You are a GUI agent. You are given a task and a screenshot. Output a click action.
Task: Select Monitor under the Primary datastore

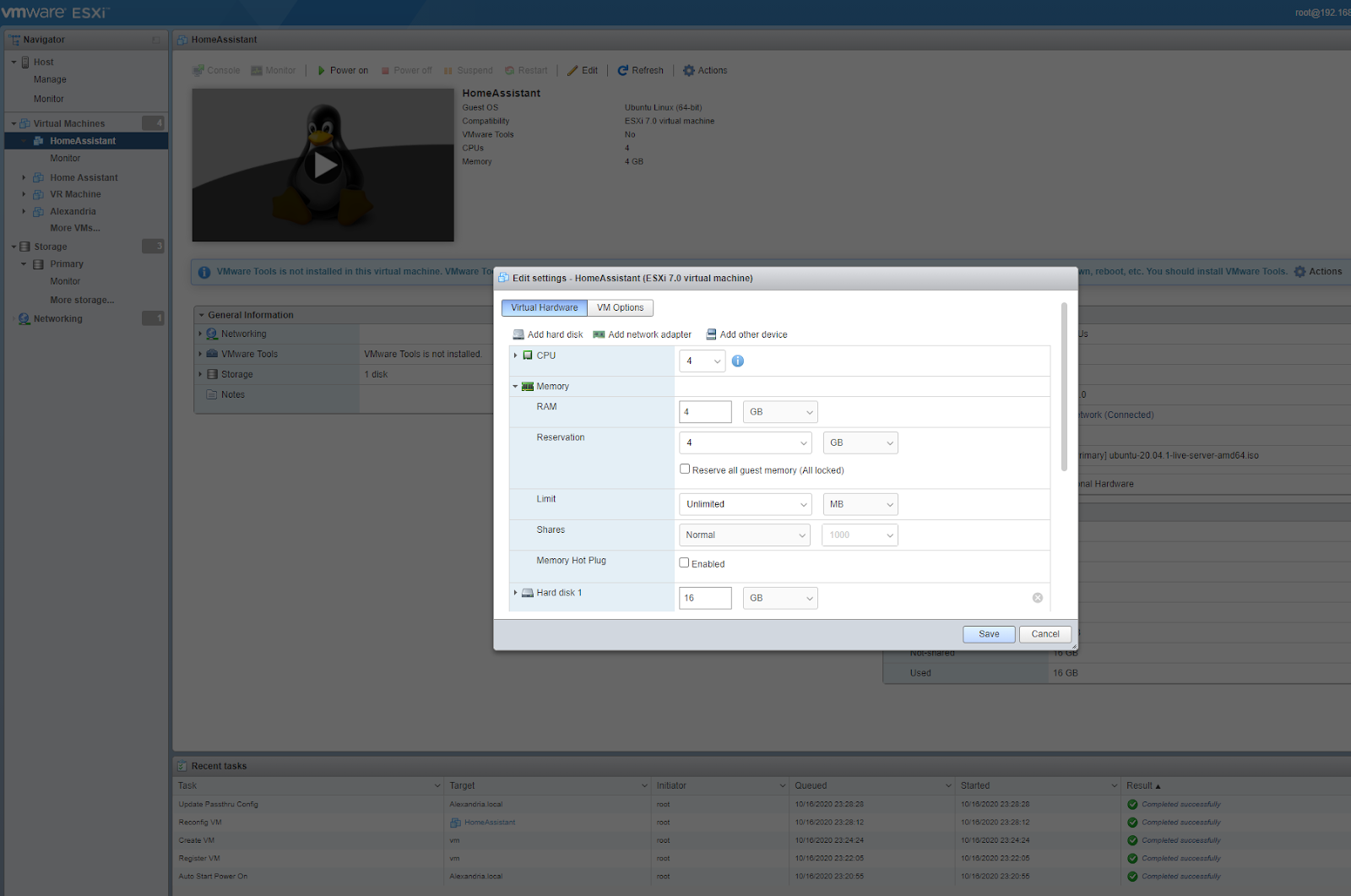click(65, 281)
